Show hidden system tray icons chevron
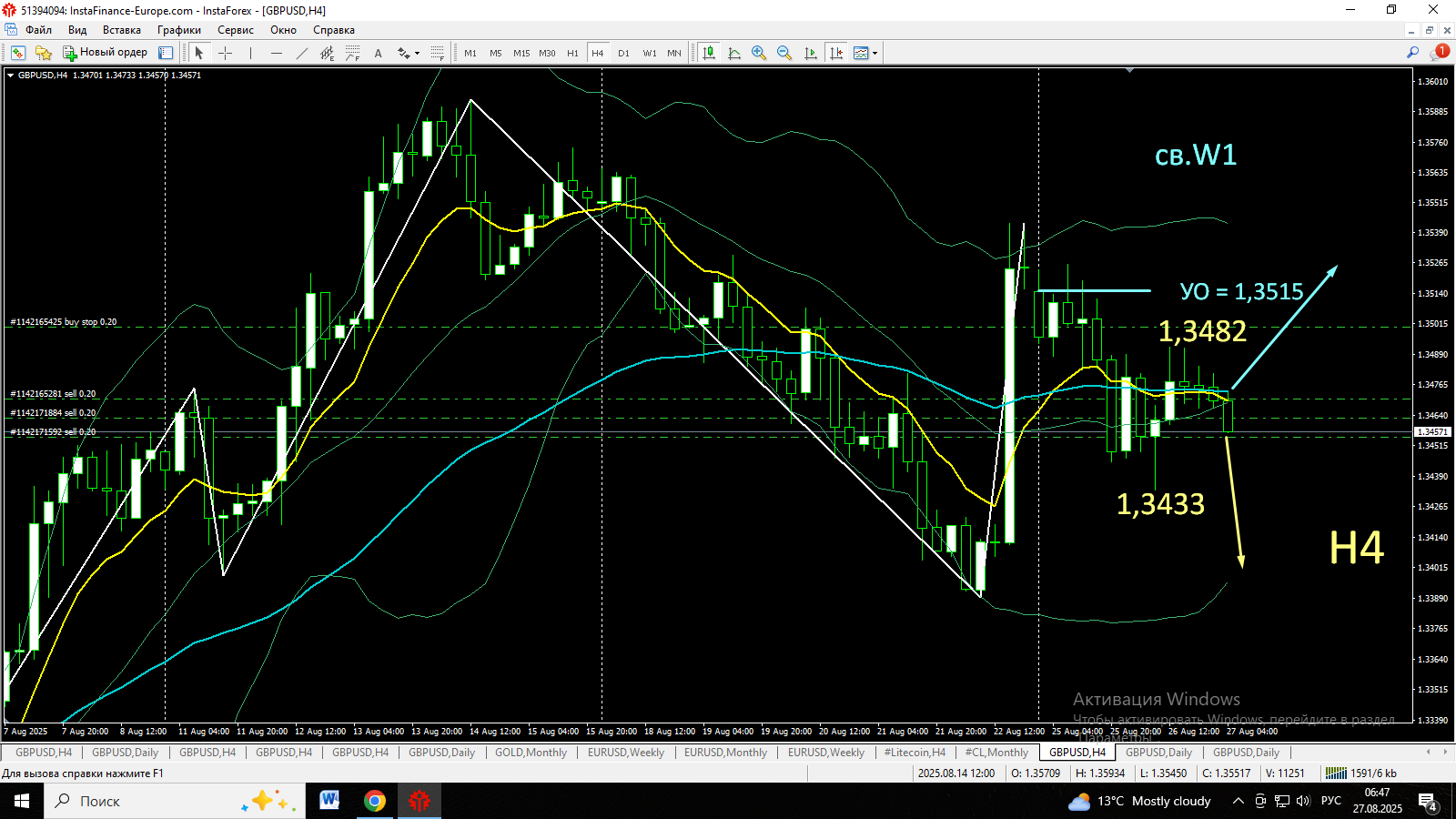1456x819 pixels. pos(1238,801)
